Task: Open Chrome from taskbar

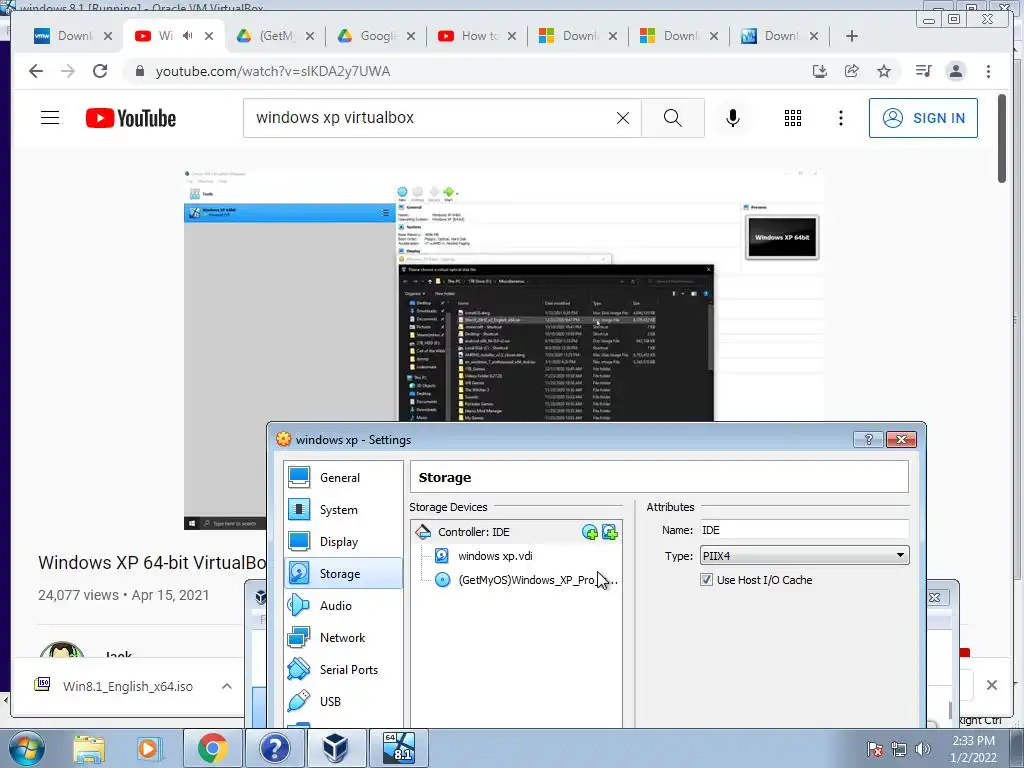Action: pyautogui.click(x=212, y=748)
